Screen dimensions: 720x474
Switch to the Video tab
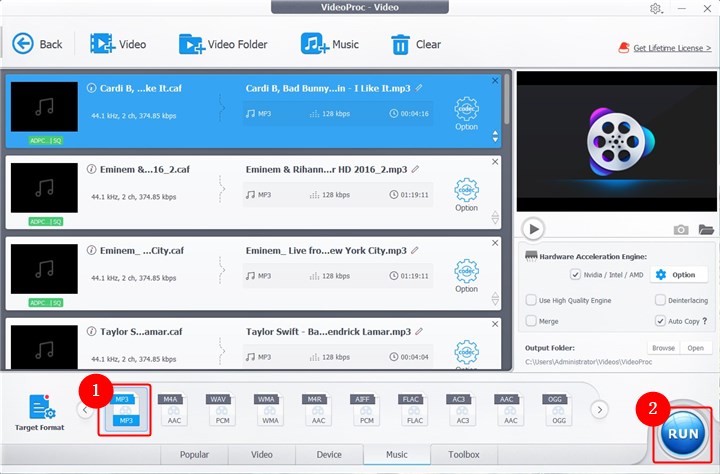262,455
